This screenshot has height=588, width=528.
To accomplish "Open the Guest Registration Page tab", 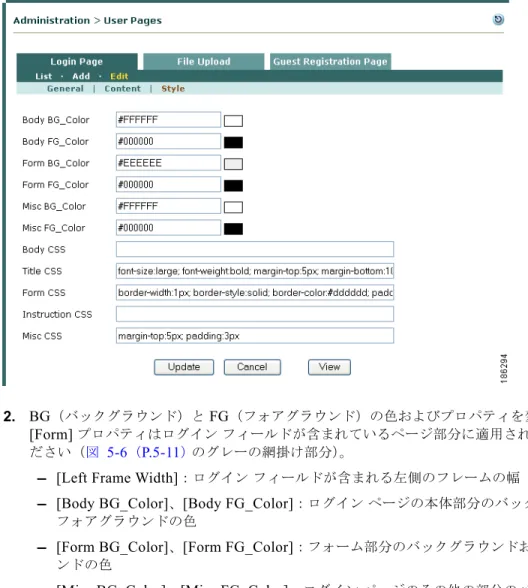I will (330, 62).
